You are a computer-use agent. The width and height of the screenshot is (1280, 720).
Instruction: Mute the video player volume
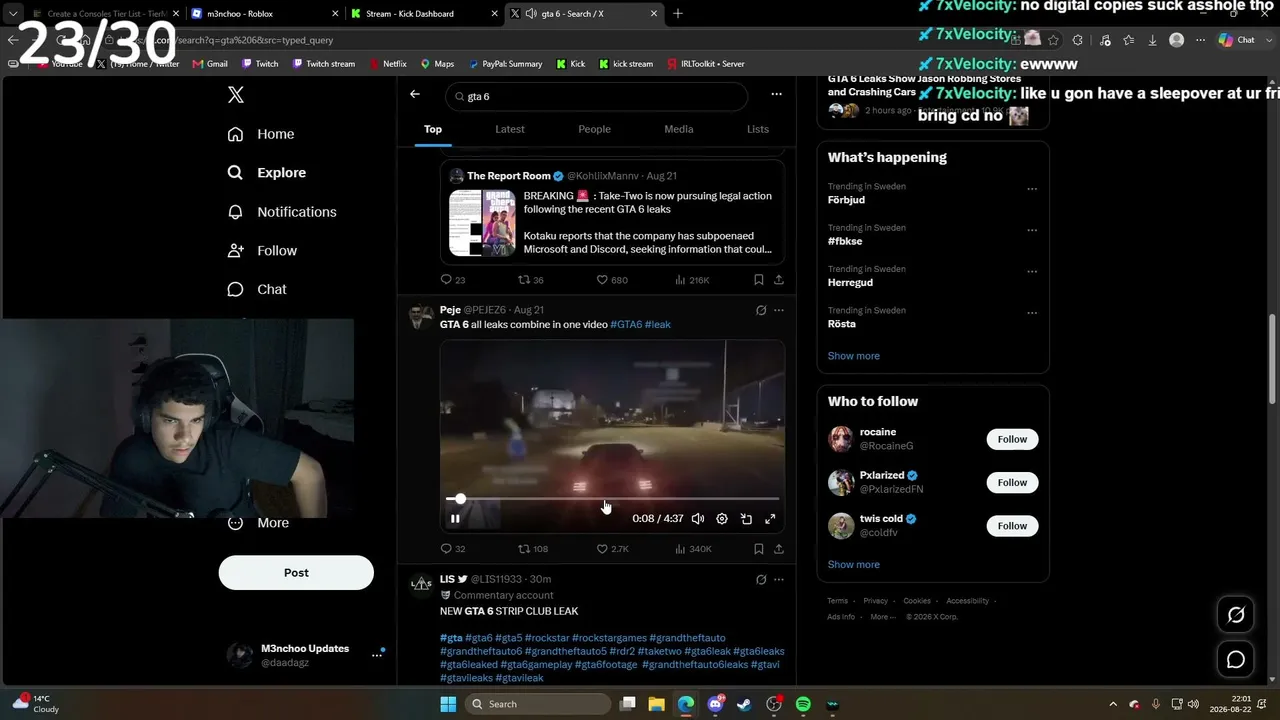[x=698, y=519]
